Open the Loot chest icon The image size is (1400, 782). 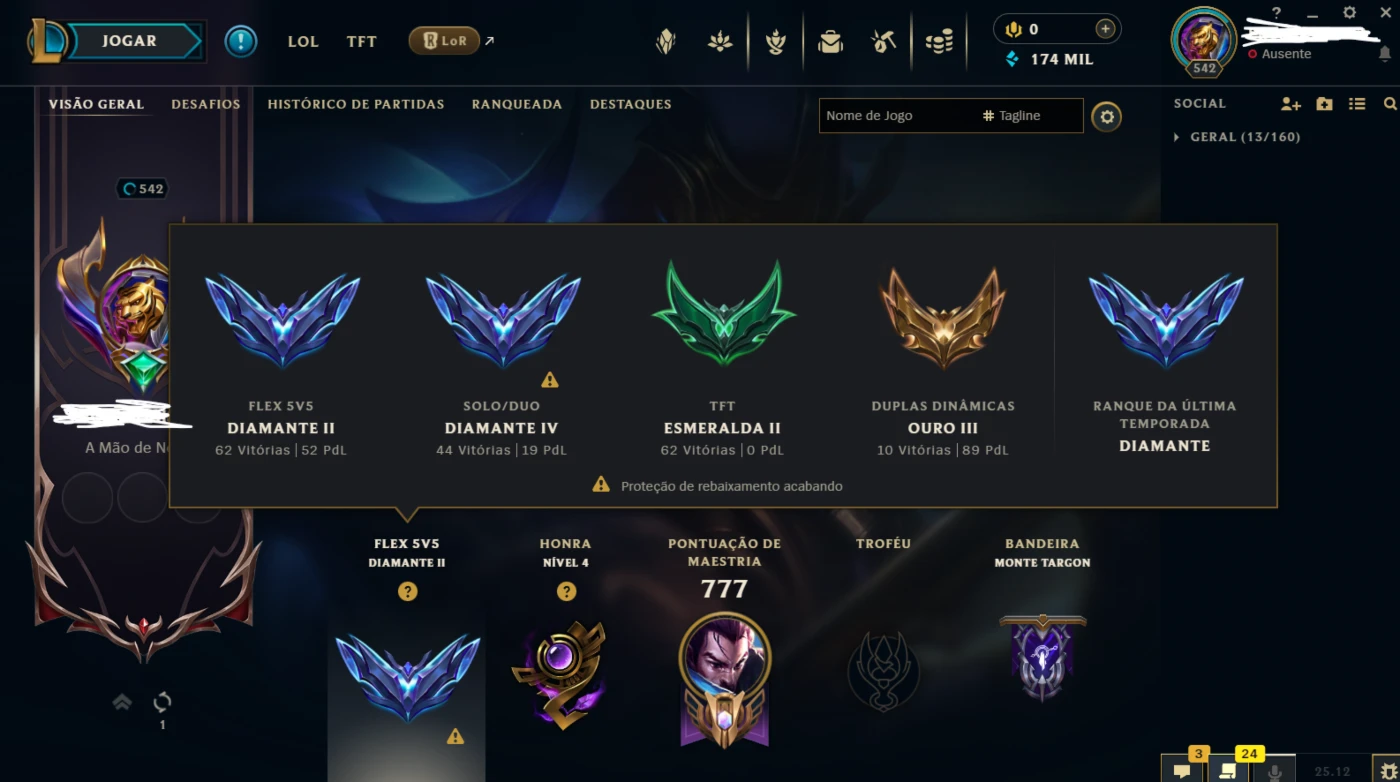884,42
